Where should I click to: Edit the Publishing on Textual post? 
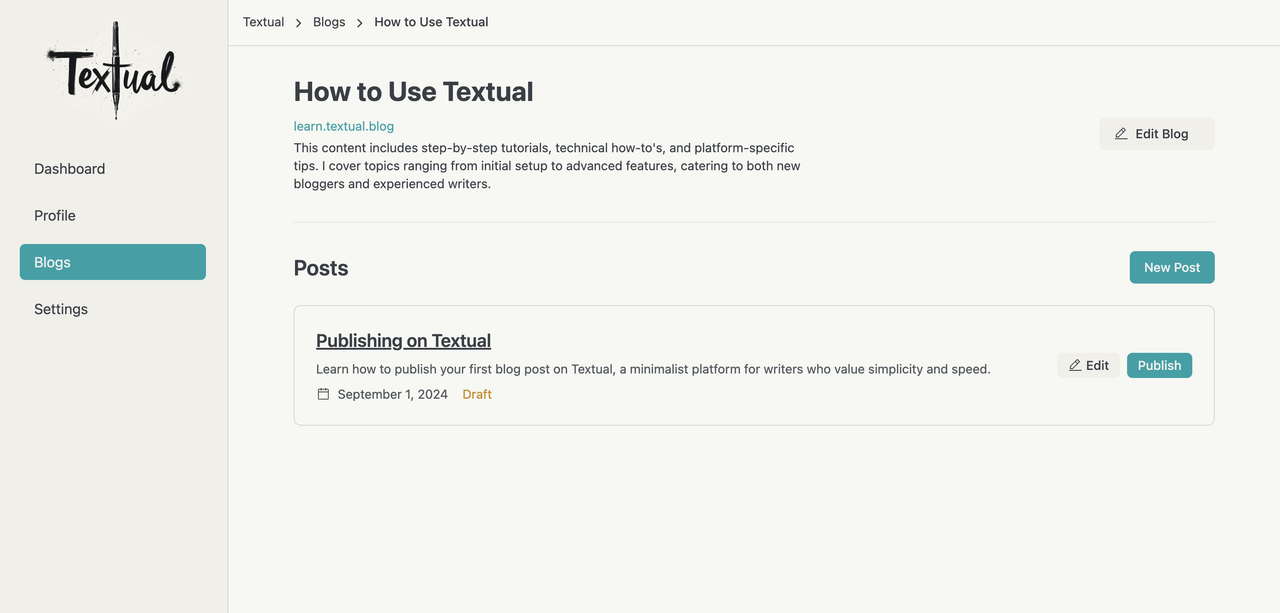(1088, 365)
